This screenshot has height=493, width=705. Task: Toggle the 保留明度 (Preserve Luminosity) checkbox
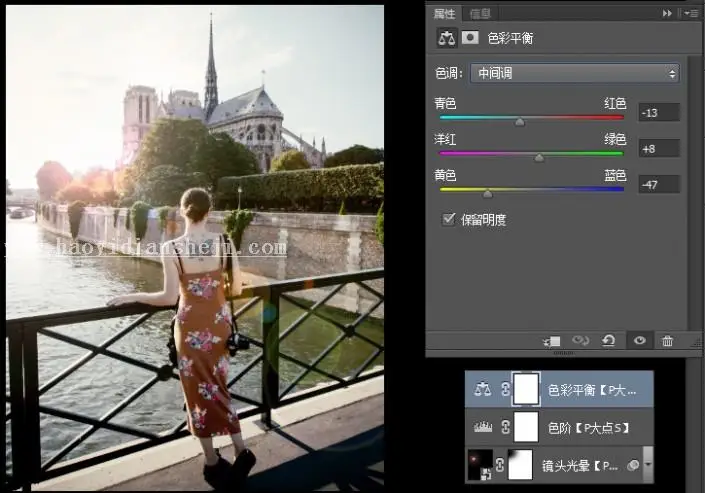449,219
